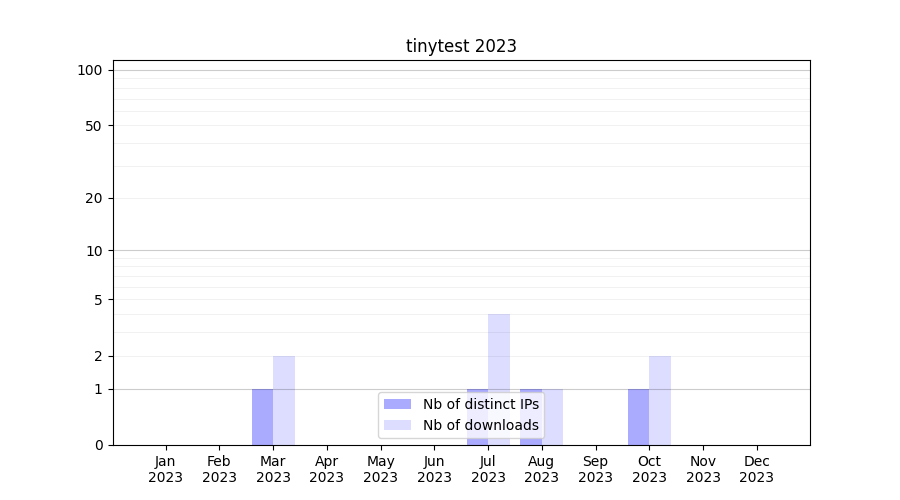Click the '5' y-axis tick label
The image size is (900, 500).
pyautogui.click(x=98, y=299)
